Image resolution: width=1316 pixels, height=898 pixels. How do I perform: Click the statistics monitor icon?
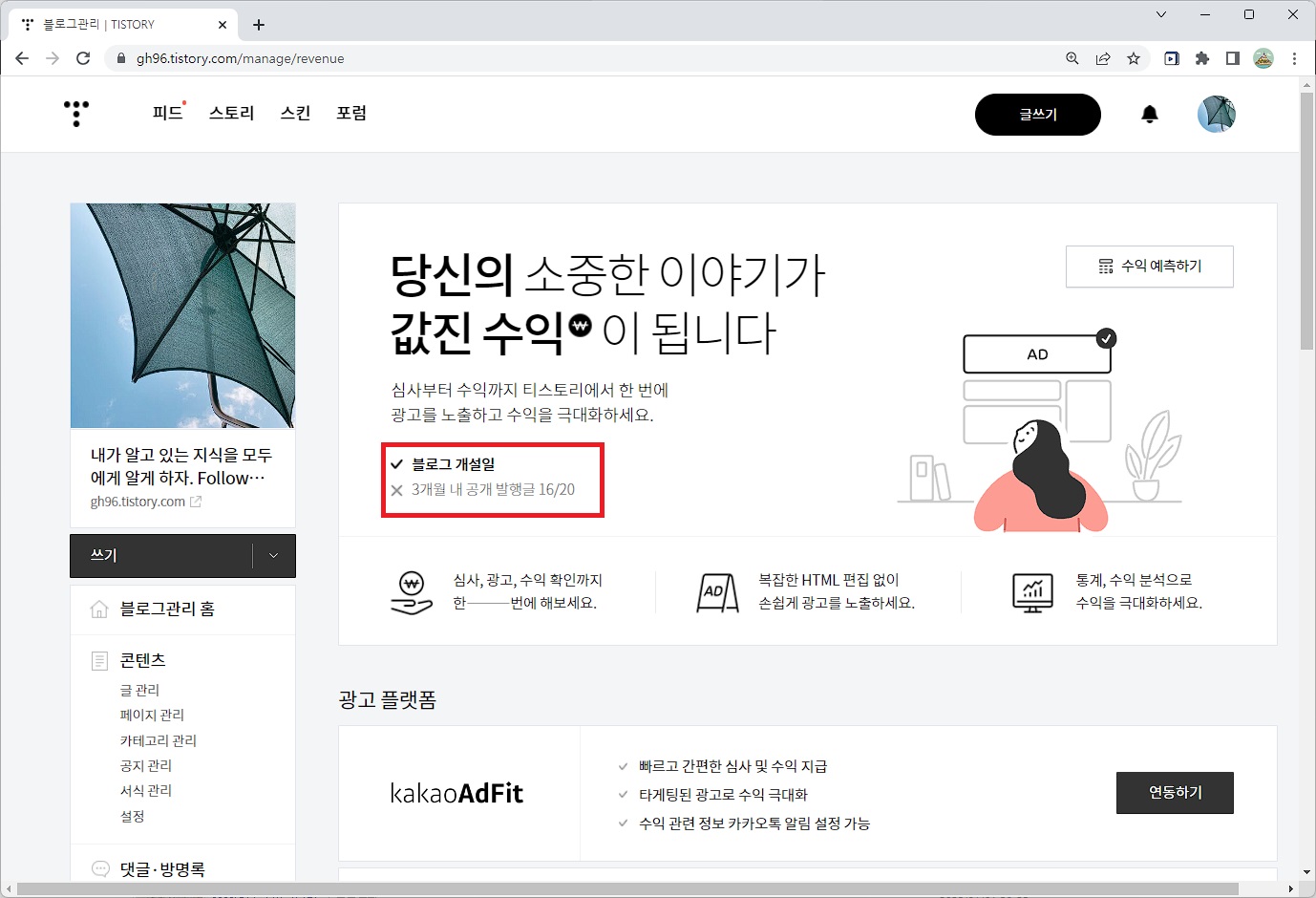tap(1032, 592)
